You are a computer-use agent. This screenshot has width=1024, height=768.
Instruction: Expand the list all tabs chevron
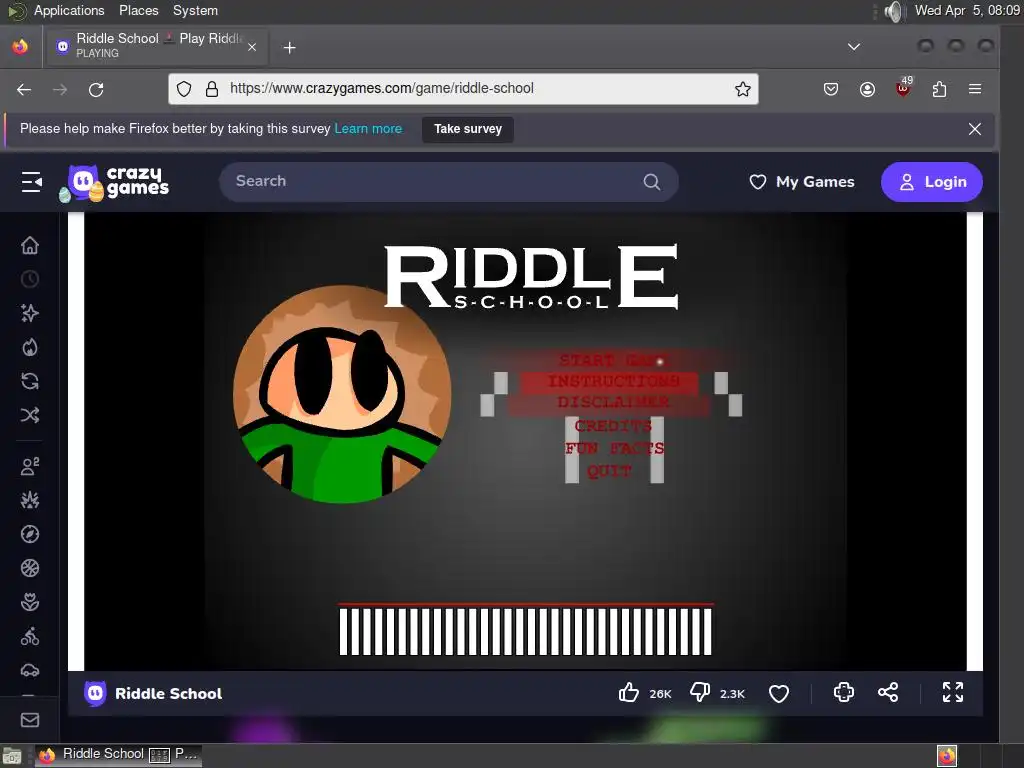pyautogui.click(x=854, y=47)
